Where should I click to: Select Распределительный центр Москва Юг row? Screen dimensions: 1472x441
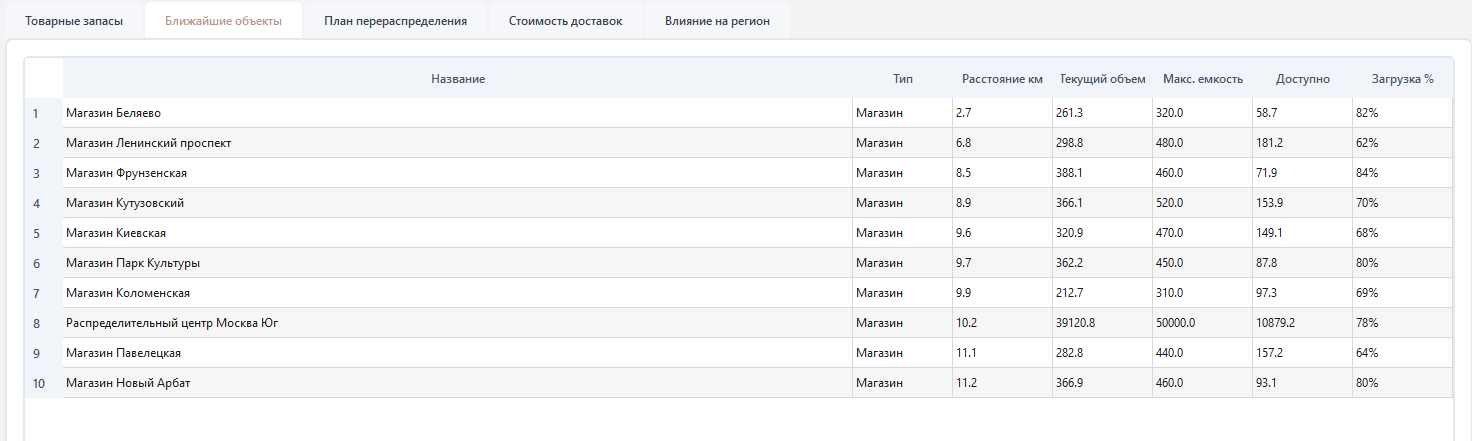(171, 323)
